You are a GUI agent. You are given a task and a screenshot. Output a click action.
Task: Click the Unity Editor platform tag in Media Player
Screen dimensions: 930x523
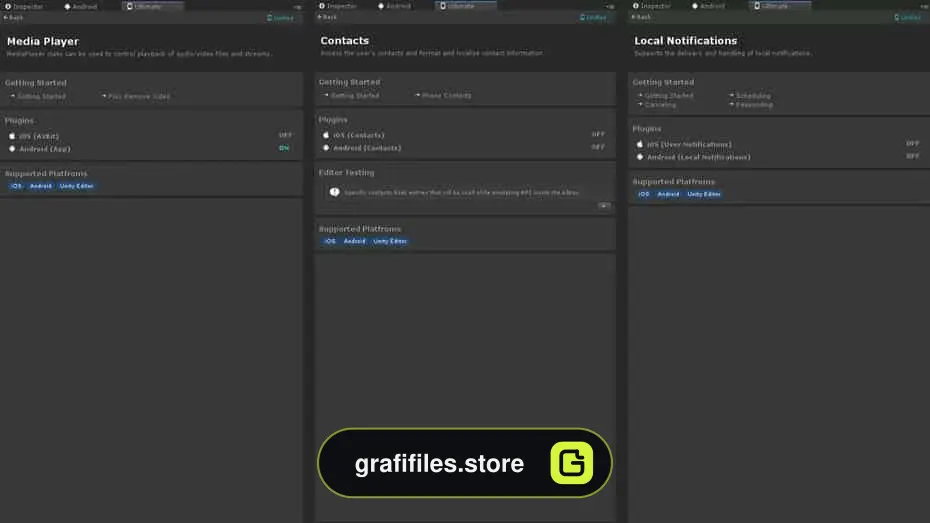(x=76, y=186)
